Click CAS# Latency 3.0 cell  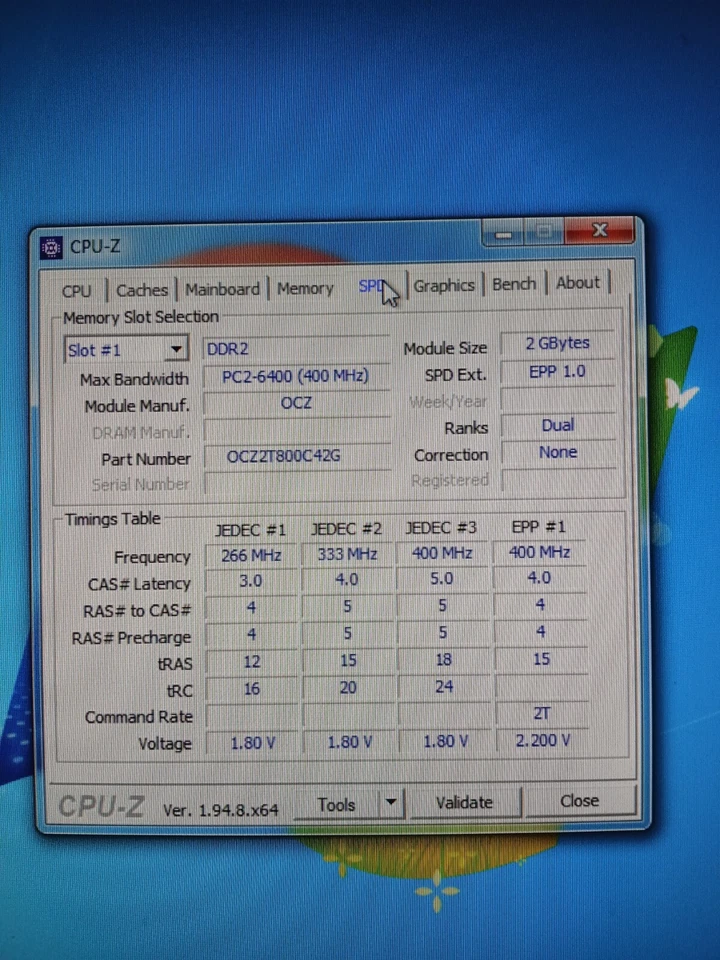tap(251, 581)
